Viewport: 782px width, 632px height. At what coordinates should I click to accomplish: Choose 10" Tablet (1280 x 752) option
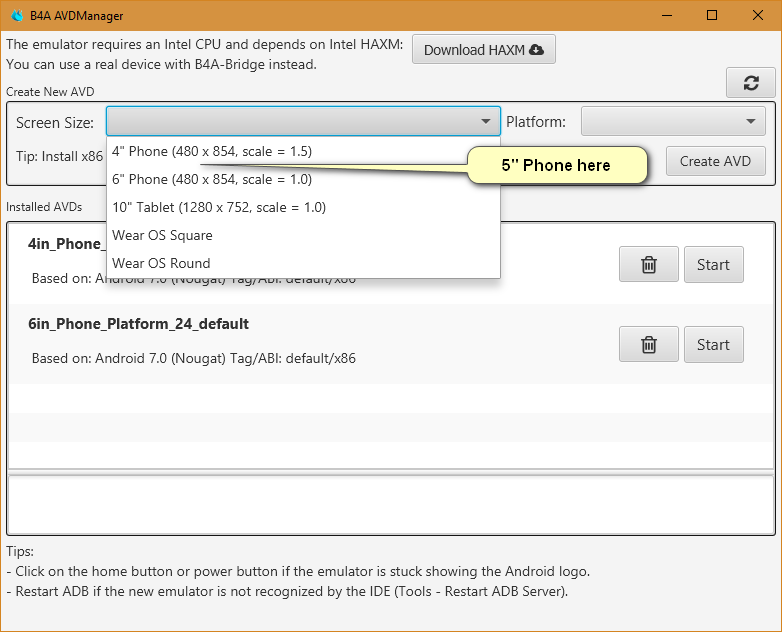click(x=303, y=207)
